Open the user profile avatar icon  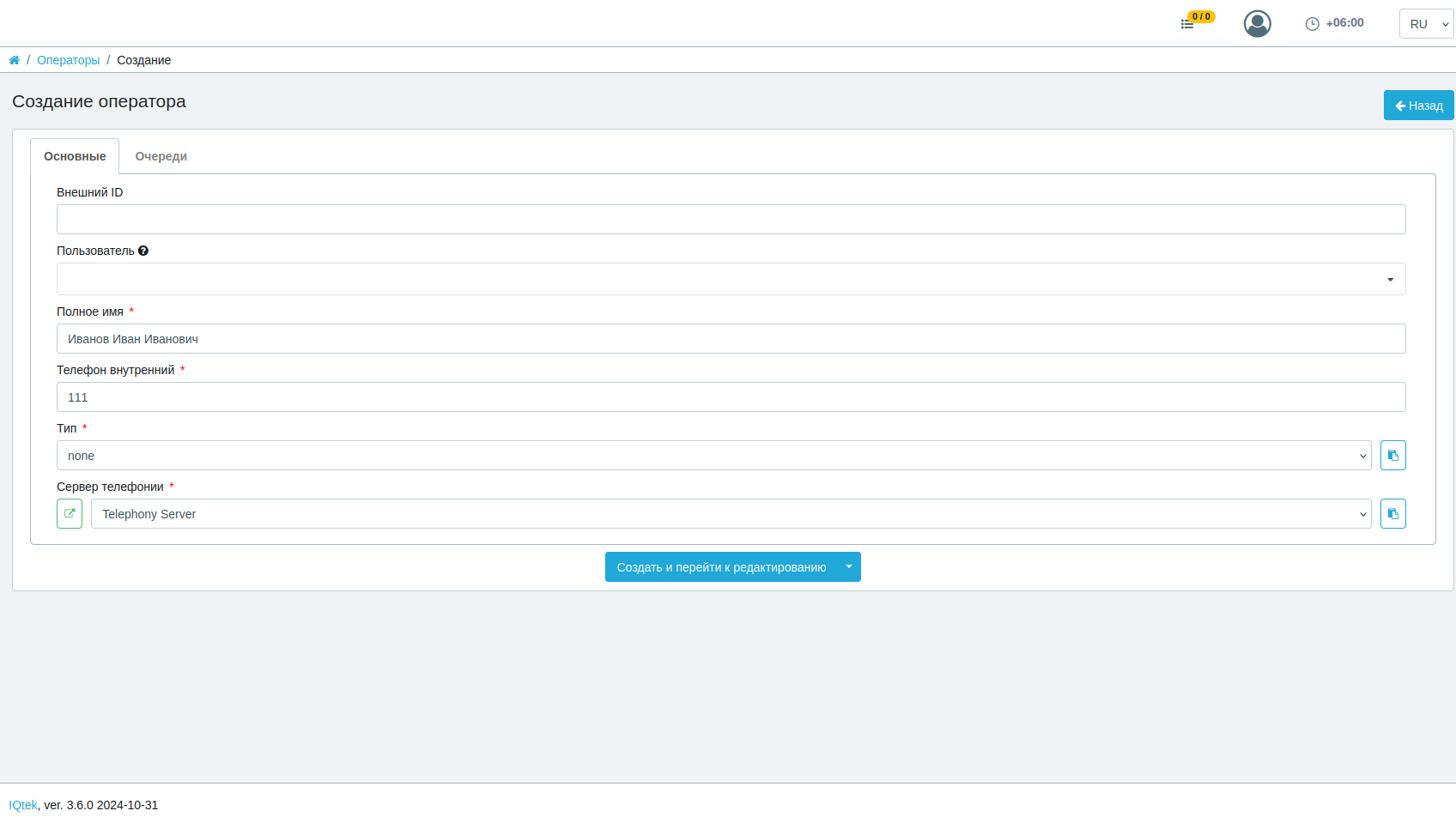click(x=1258, y=23)
